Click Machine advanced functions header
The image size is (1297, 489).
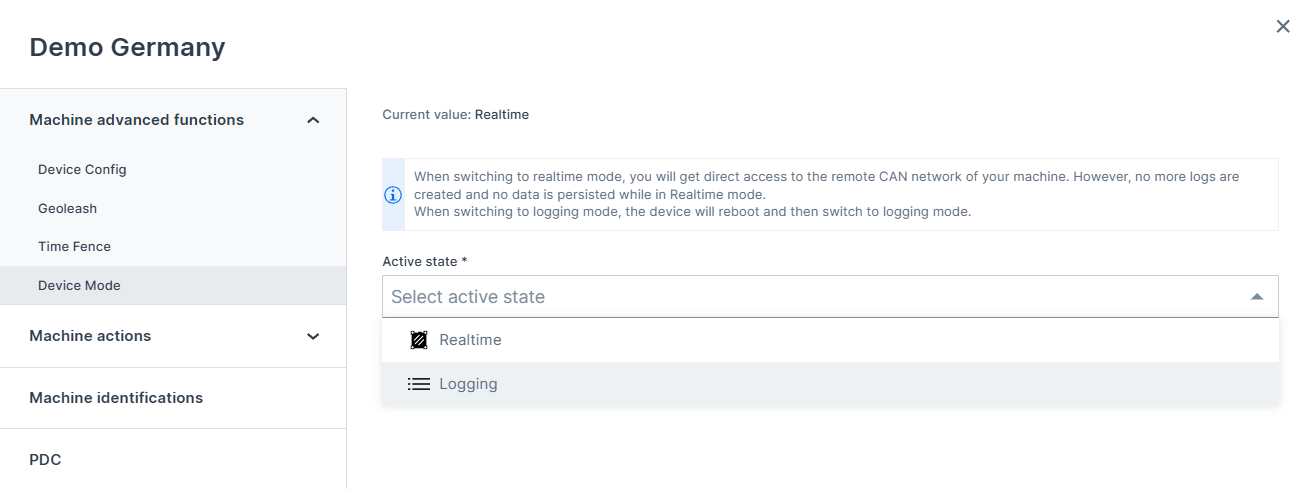click(136, 120)
